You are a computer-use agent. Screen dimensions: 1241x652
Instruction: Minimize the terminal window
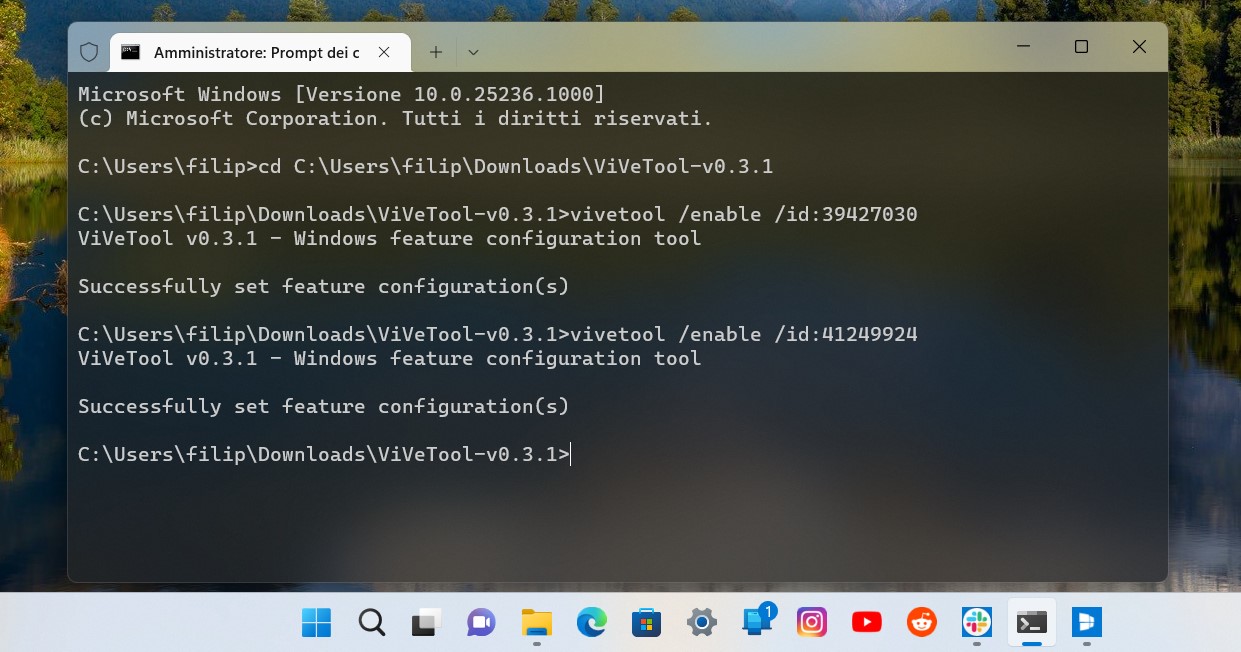tap(1023, 47)
